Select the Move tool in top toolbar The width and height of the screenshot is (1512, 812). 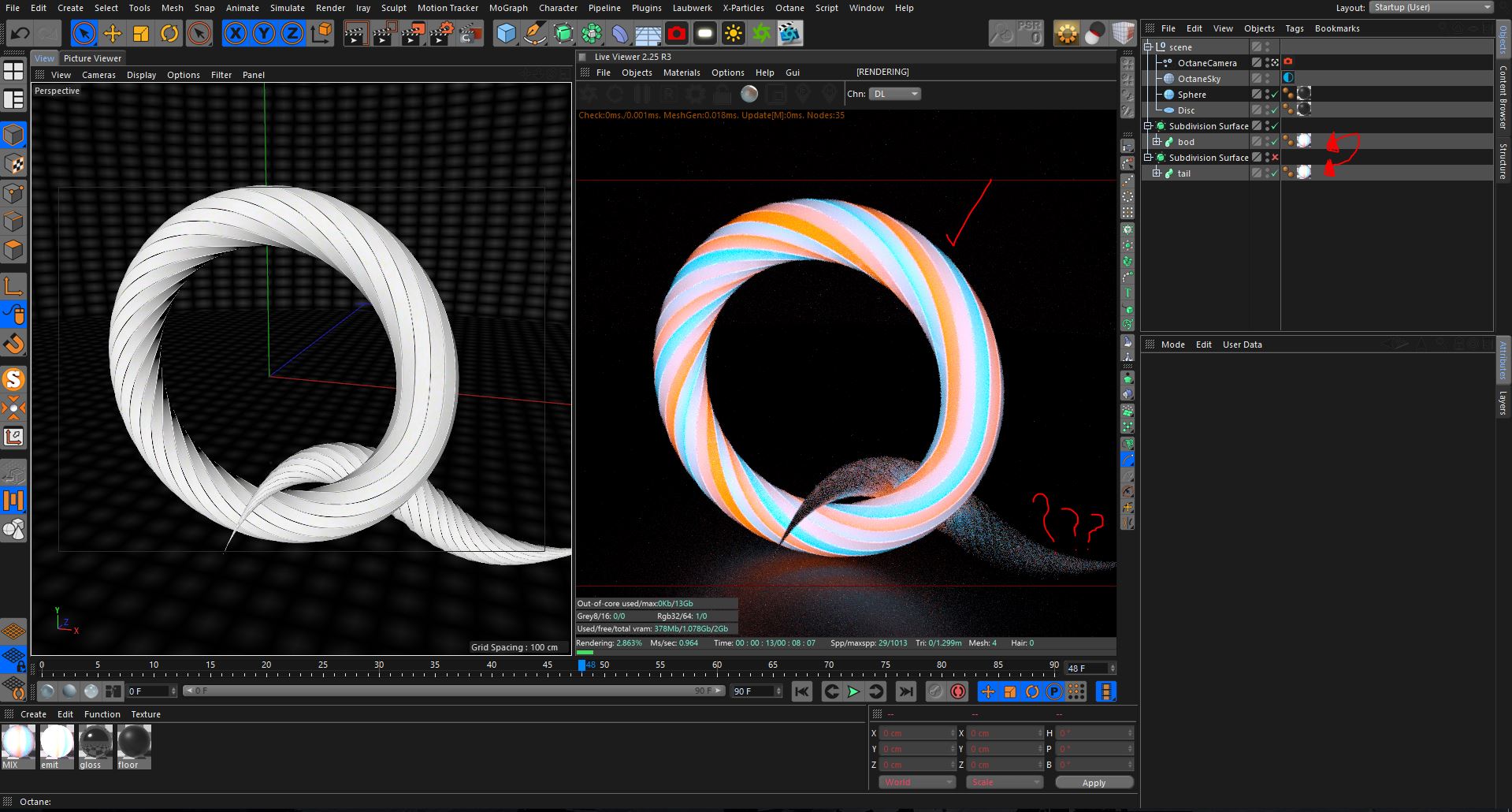(113, 33)
